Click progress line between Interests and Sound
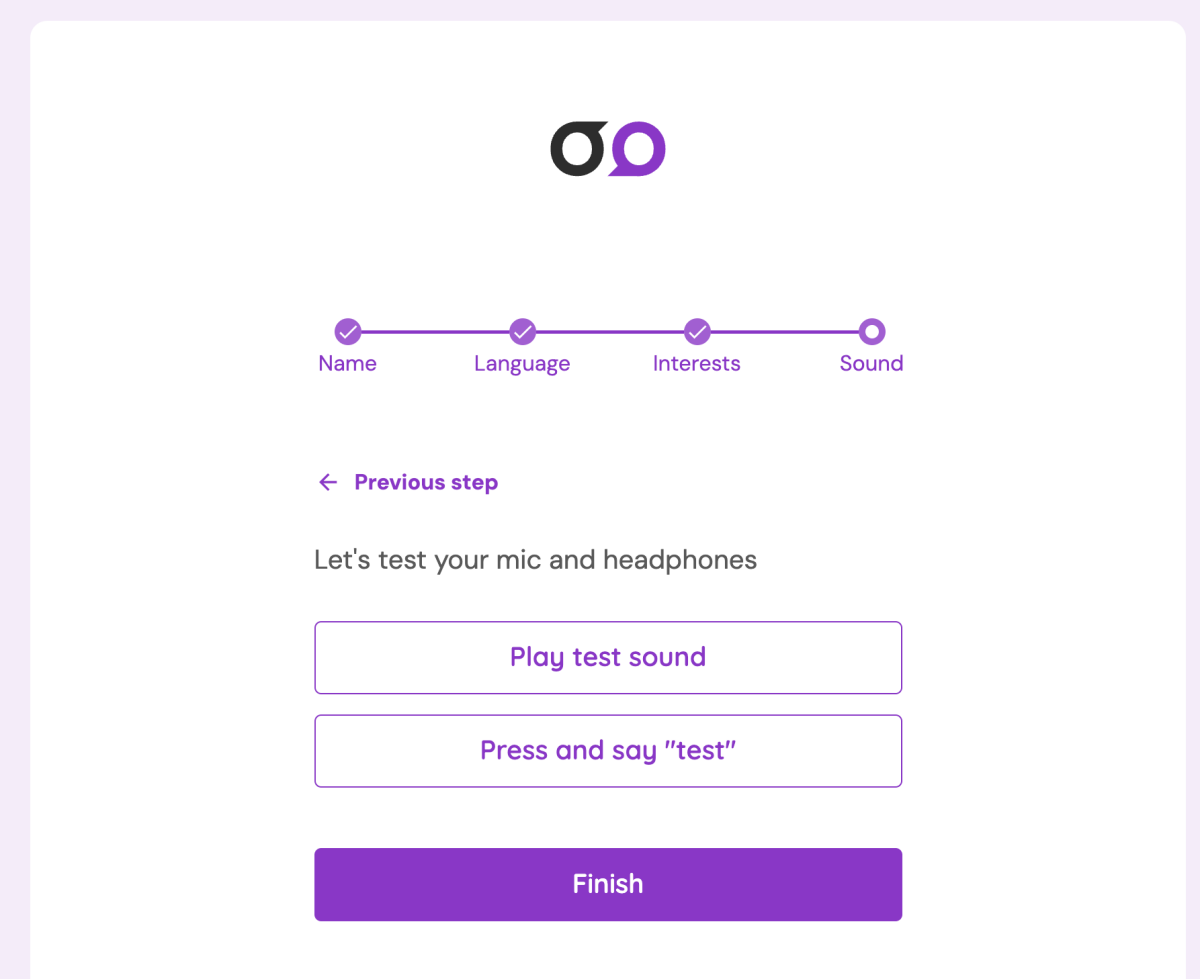 coord(784,331)
